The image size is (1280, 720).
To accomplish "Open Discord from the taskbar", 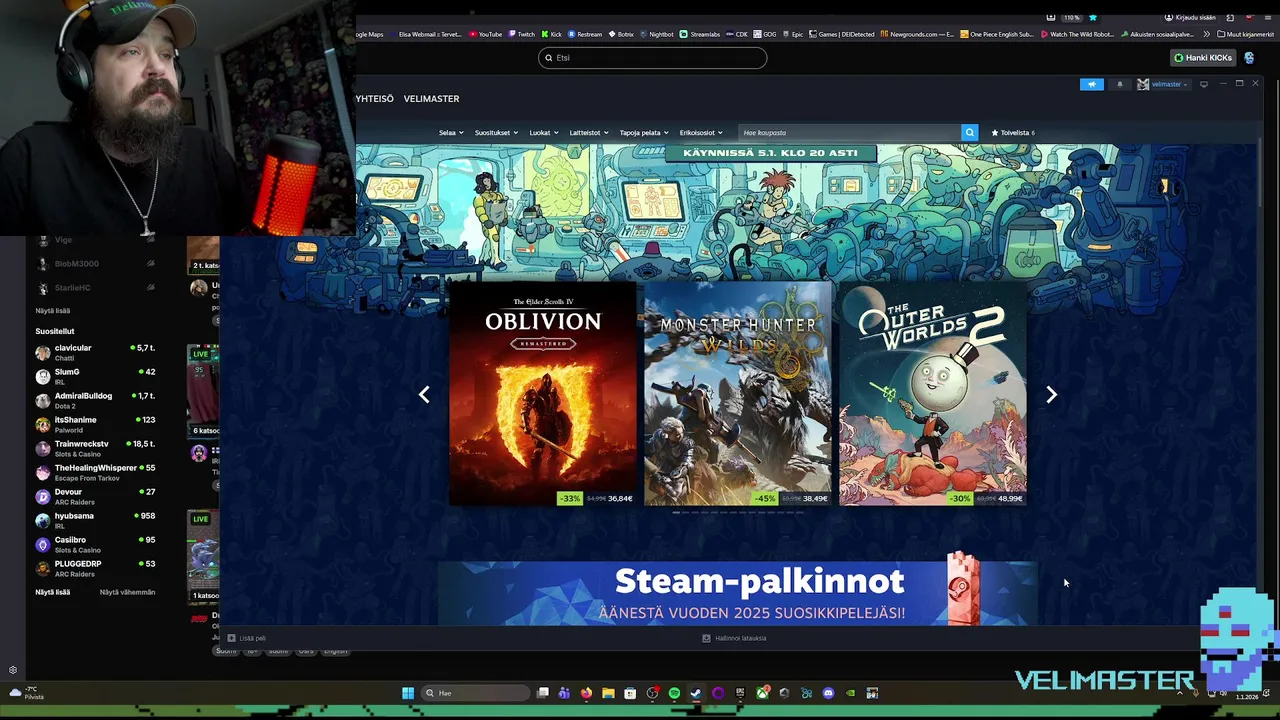I will pos(828,693).
